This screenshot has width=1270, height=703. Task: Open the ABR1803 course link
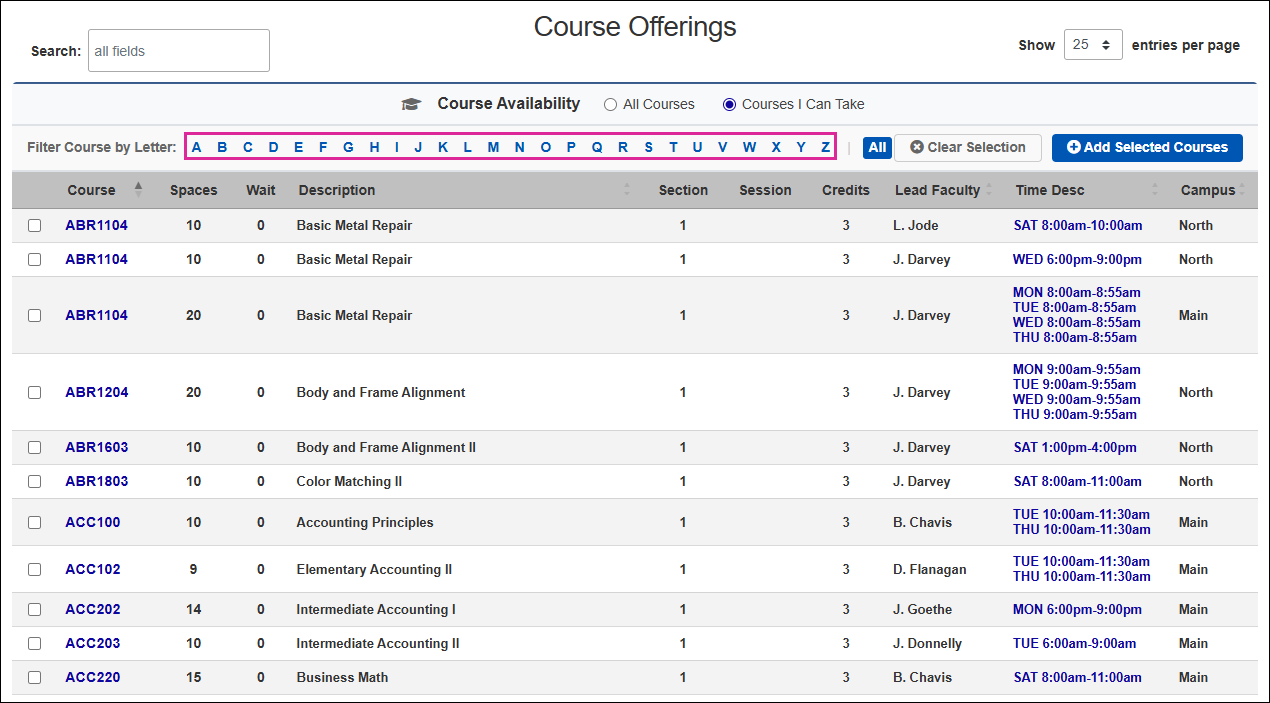tap(97, 481)
